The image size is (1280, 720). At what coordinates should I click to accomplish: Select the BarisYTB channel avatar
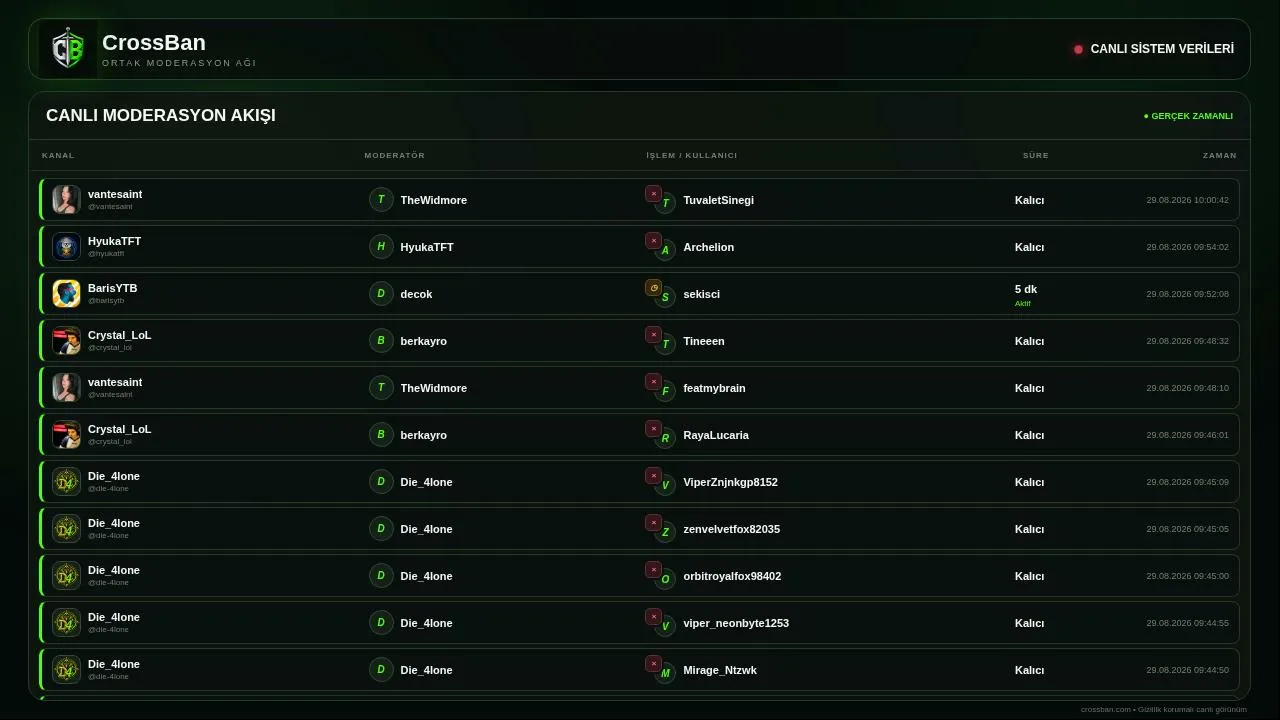coord(66,293)
